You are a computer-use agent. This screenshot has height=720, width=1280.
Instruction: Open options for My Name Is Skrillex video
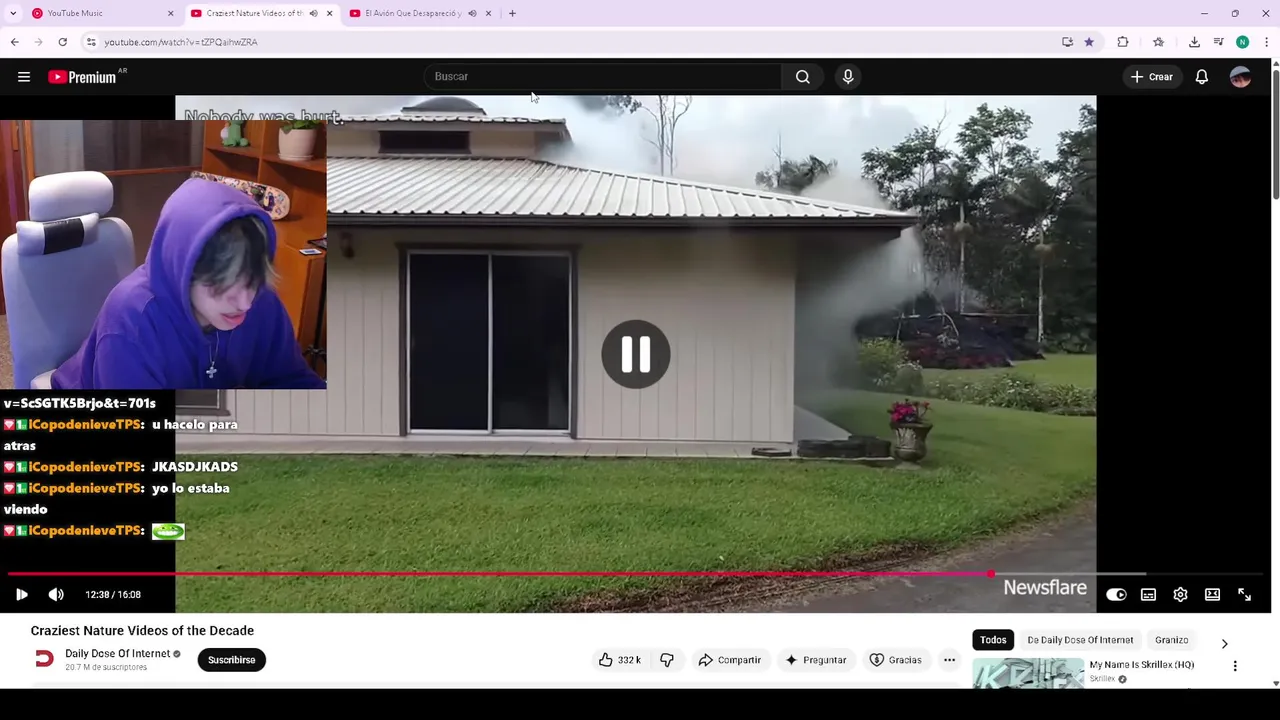click(1235, 666)
